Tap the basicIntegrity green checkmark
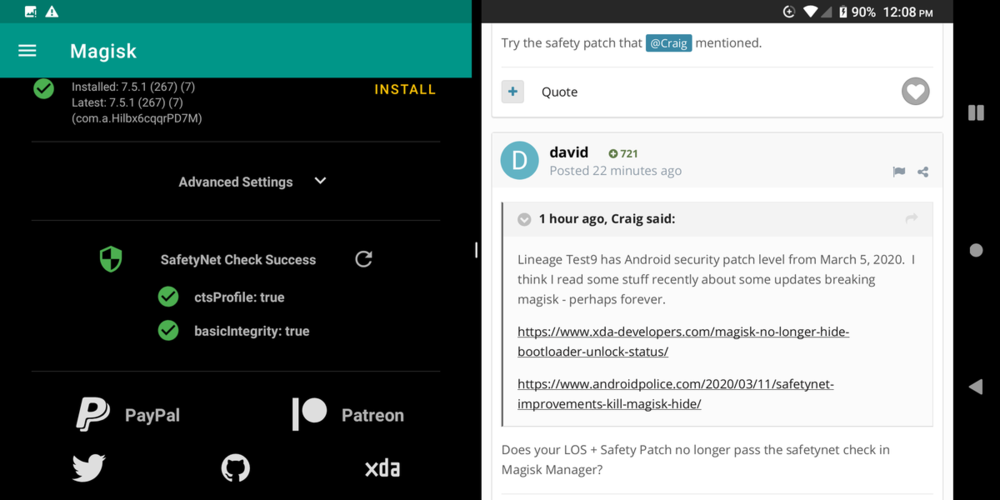Viewport: 1000px width, 500px height. click(x=168, y=330)
